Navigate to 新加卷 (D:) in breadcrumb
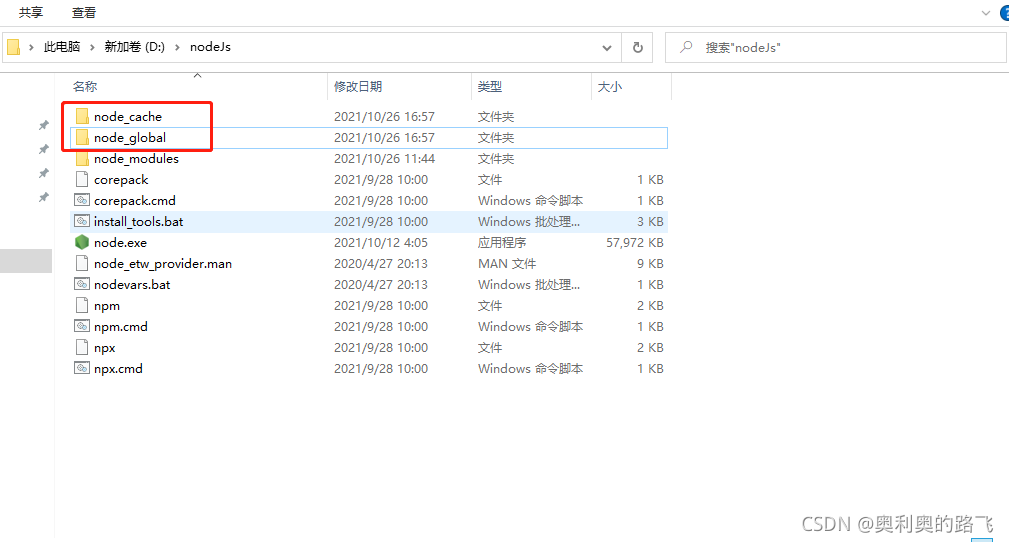This screenshot has height=542, width=1009. point(134,47)
